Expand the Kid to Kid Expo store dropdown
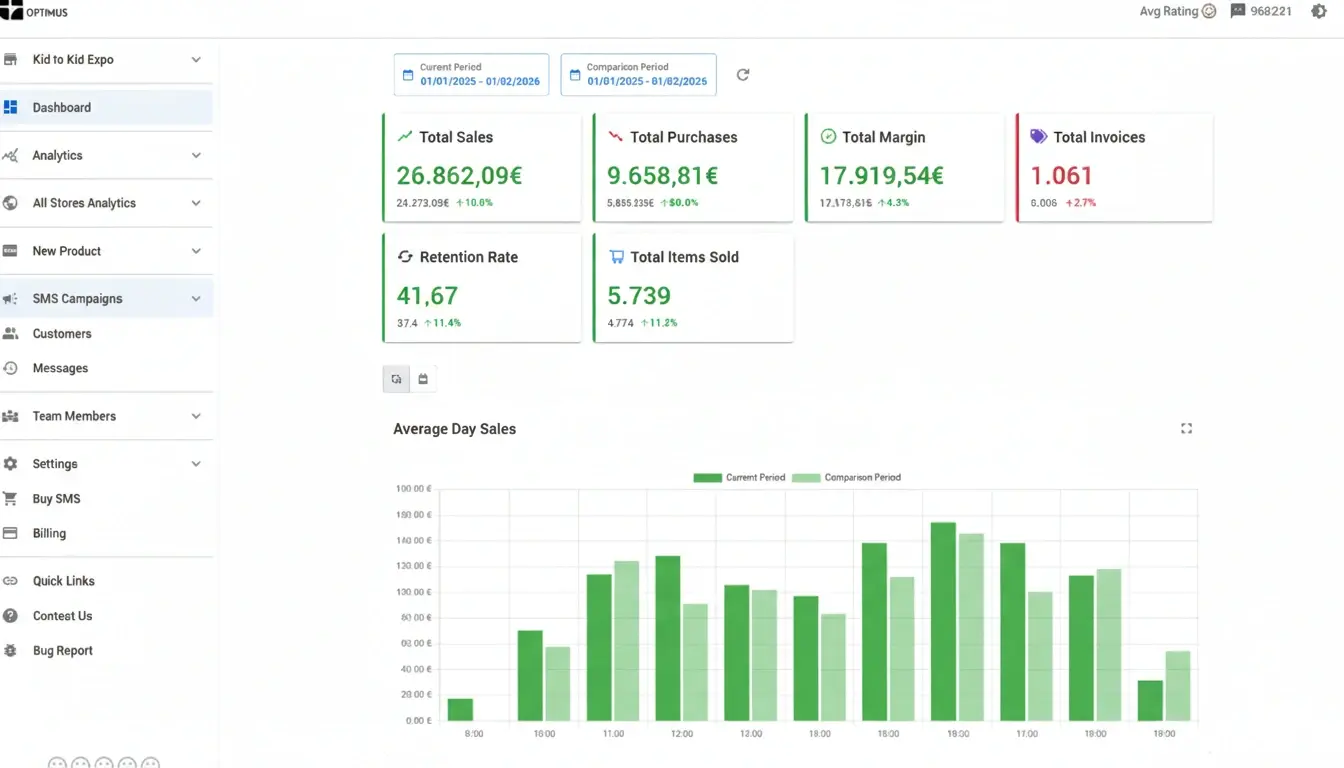 tap(196, 60)
